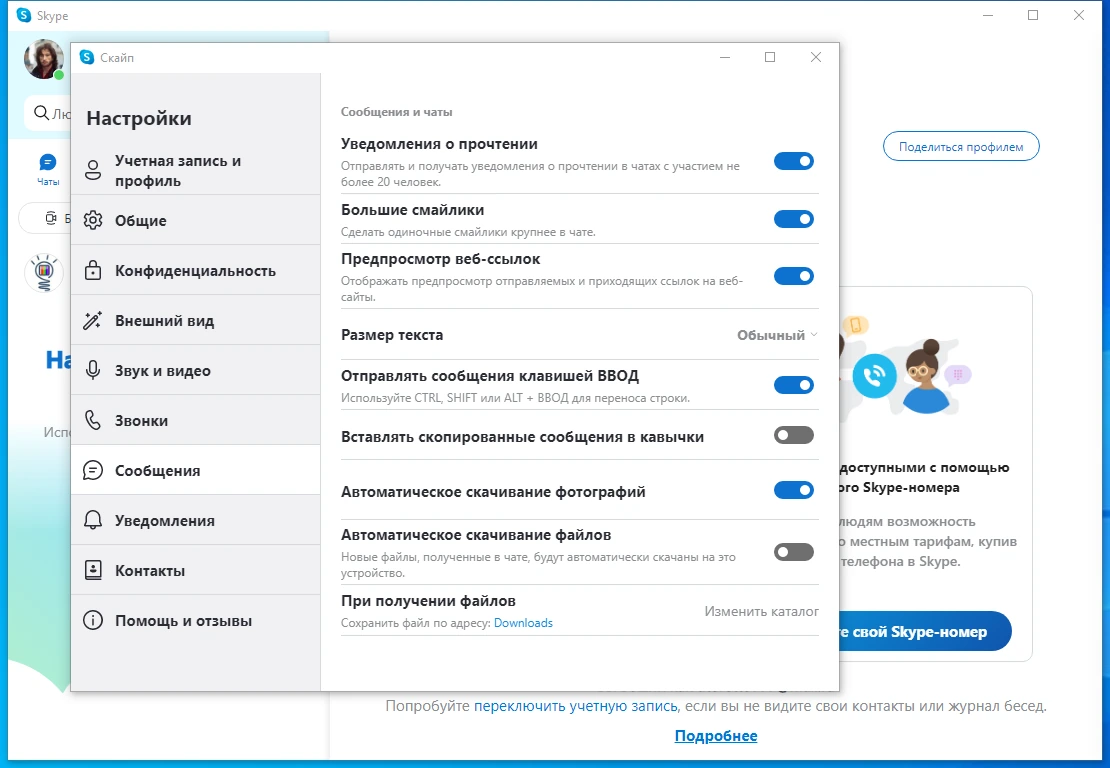The width and height of the screenshot is (1110, 768).
Task: Click the Подробнее link
Action: (716, 736)
